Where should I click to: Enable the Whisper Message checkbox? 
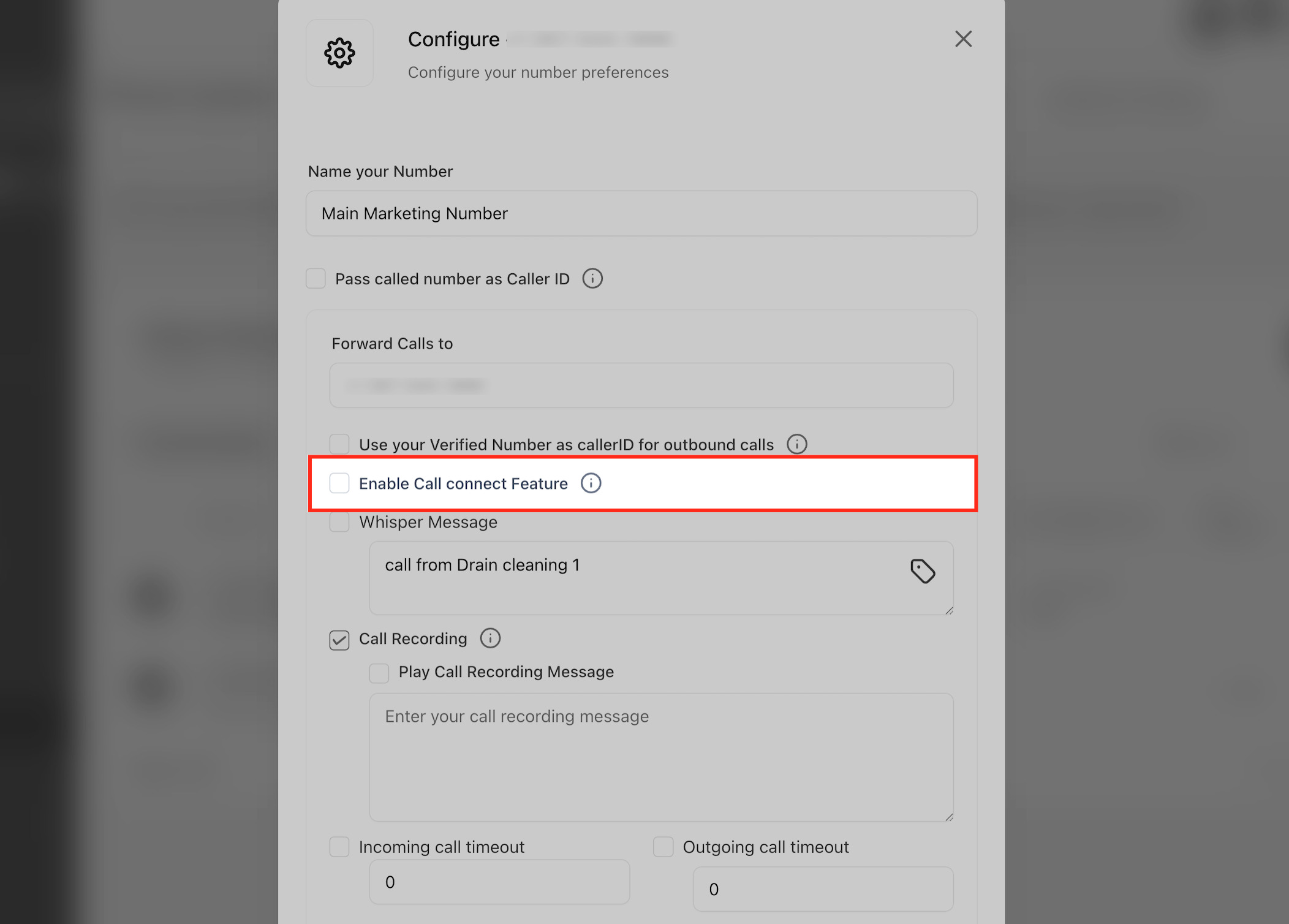pyautogui.click(x=339, y=522)
